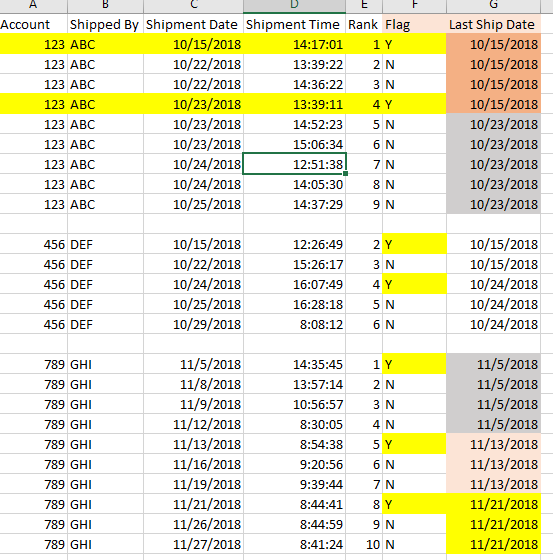This screenshot has height=560, width=553.
Task: Select shipment time 14:37:29
Action: coord(294,204)
